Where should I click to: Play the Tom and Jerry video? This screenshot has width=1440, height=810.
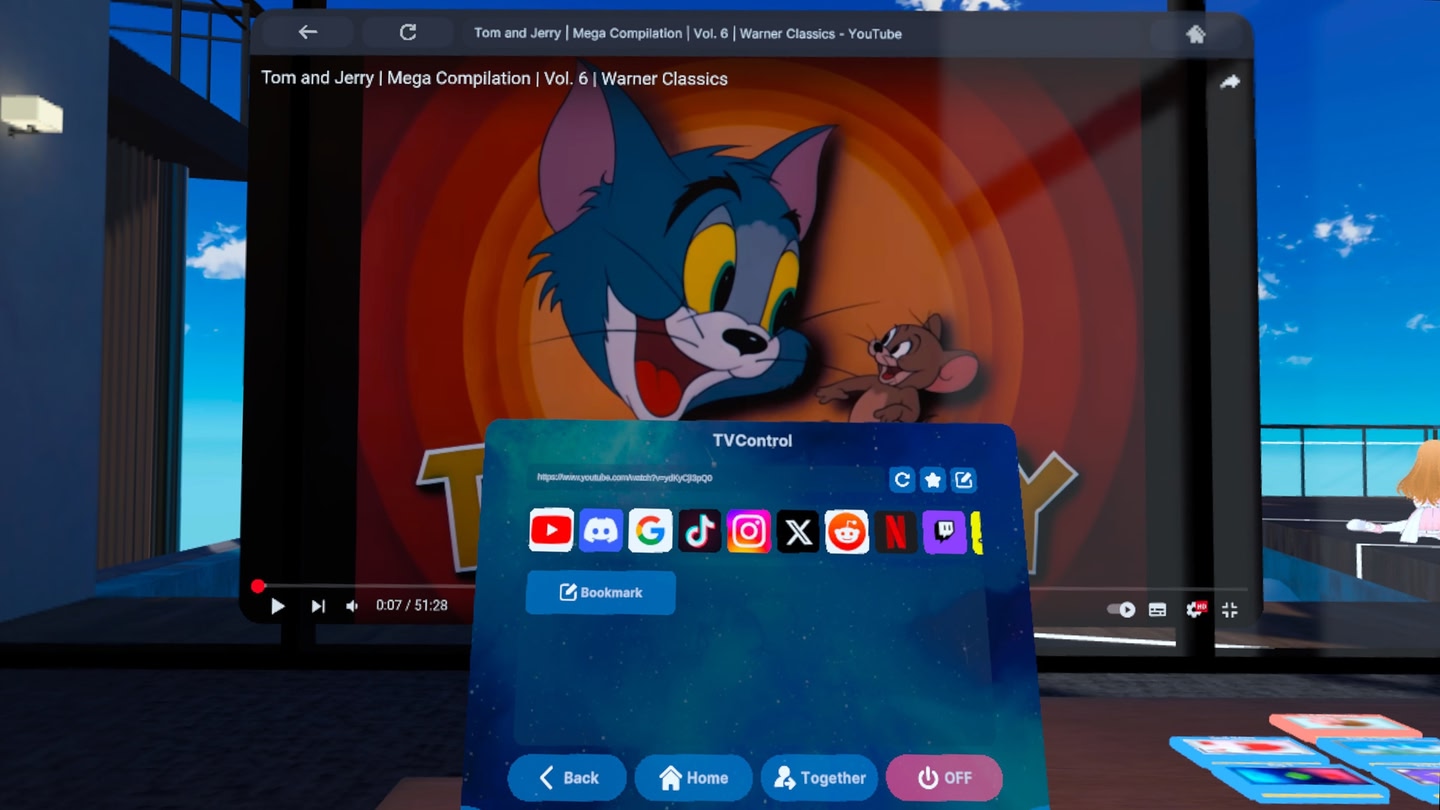pyautogui.click(x=278, y=606)
